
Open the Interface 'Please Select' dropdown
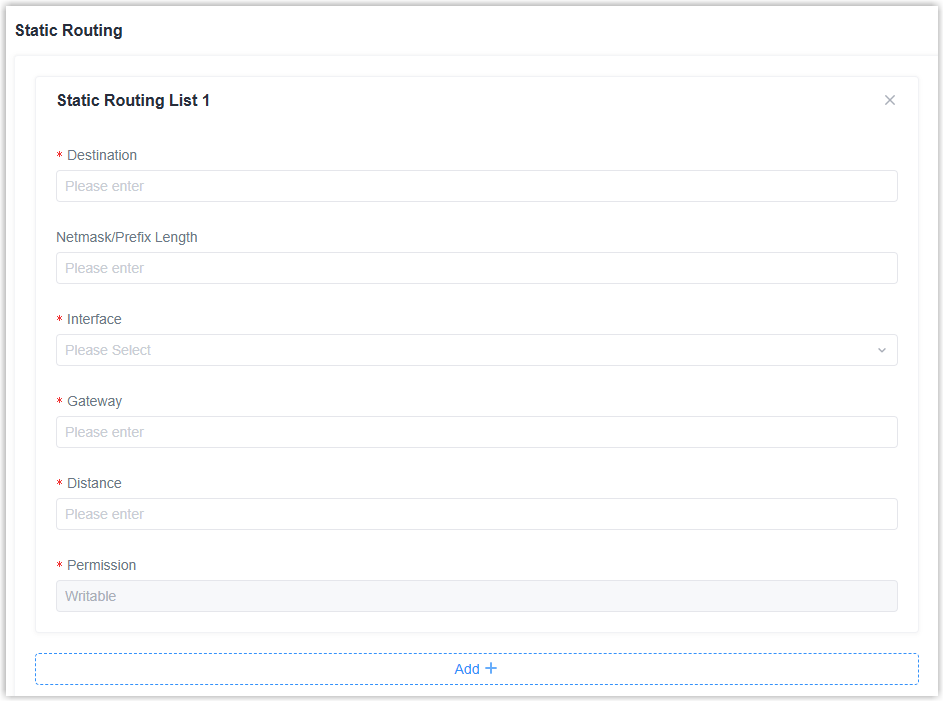click(x=476, y=350)
